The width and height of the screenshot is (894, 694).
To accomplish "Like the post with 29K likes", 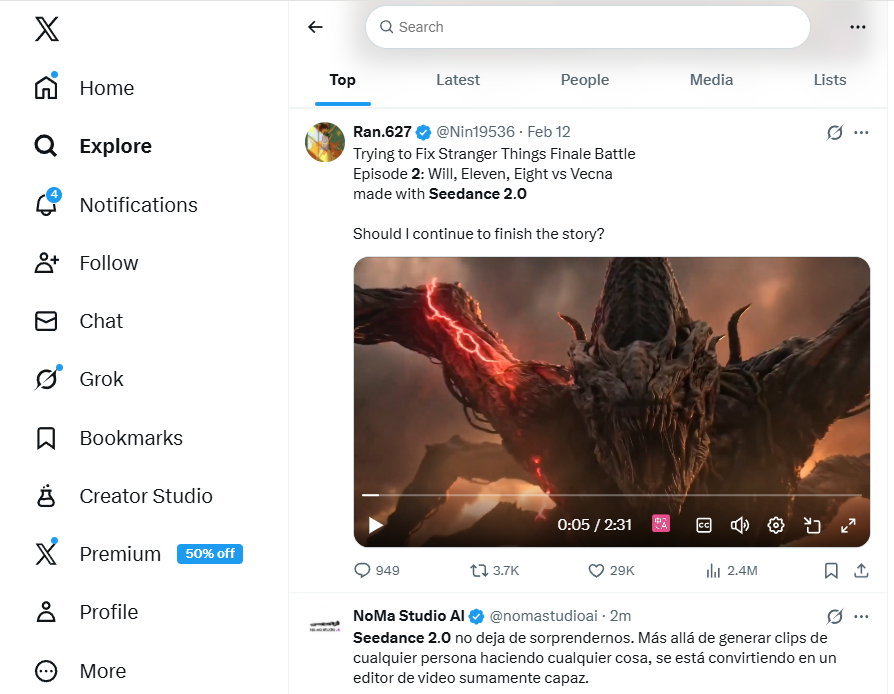I will (611, 570).
